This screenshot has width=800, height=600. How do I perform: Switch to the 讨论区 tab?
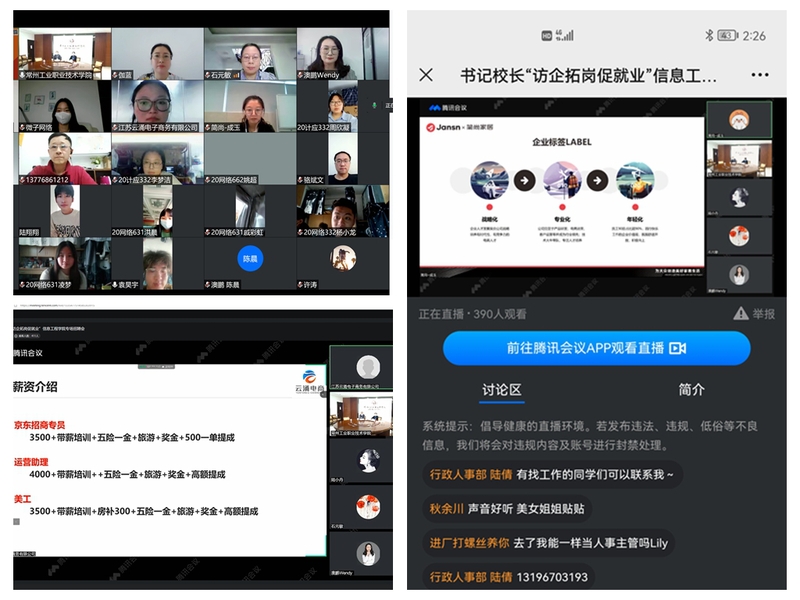(x=502, y=389)
